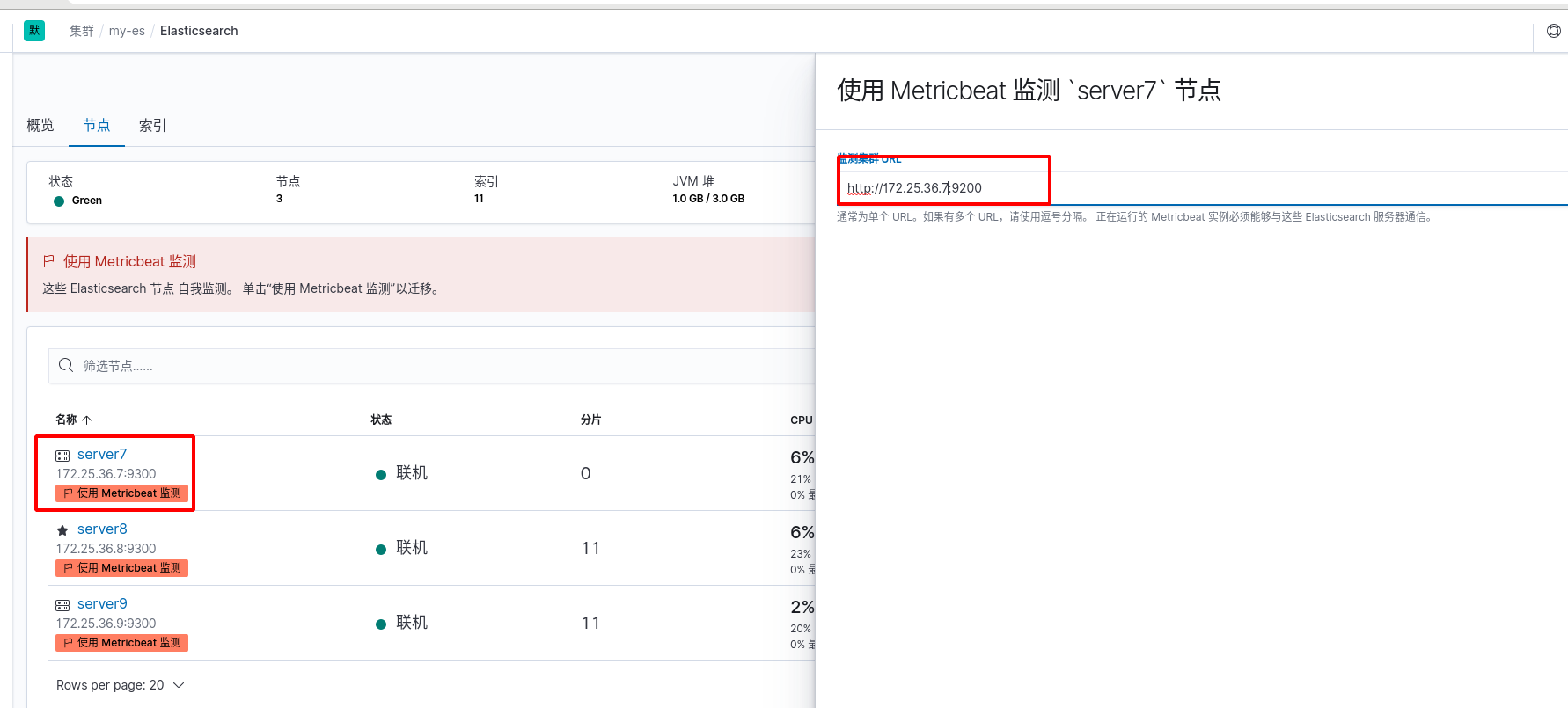The image size is (1568, 708).
Task: Select the 节点 tab
Action: [97, 125]
